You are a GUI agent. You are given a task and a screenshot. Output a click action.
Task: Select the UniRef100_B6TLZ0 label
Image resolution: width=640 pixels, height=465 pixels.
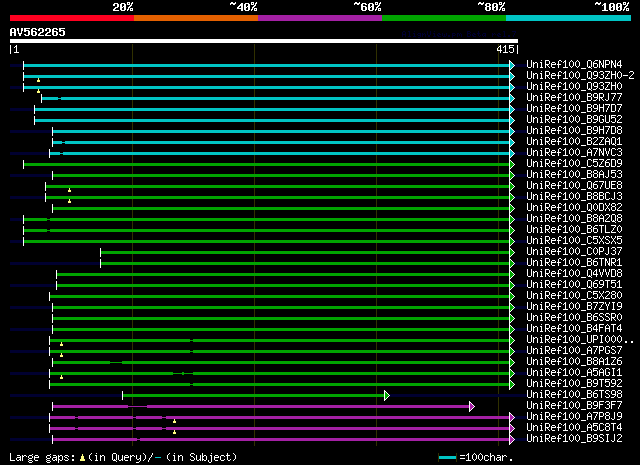point(574,230)
